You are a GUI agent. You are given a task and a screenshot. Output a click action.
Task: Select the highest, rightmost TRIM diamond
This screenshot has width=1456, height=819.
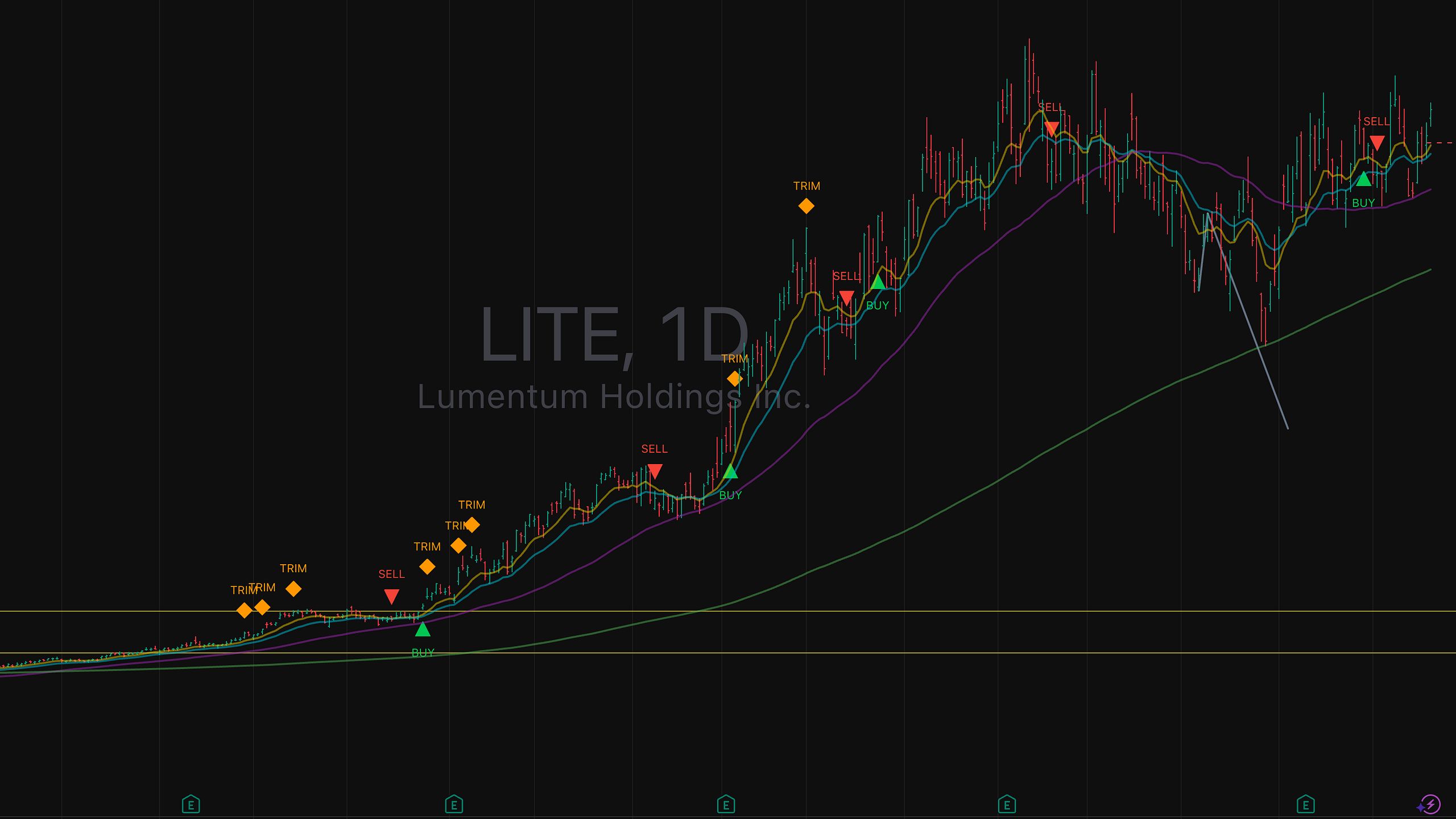[806, 206]
